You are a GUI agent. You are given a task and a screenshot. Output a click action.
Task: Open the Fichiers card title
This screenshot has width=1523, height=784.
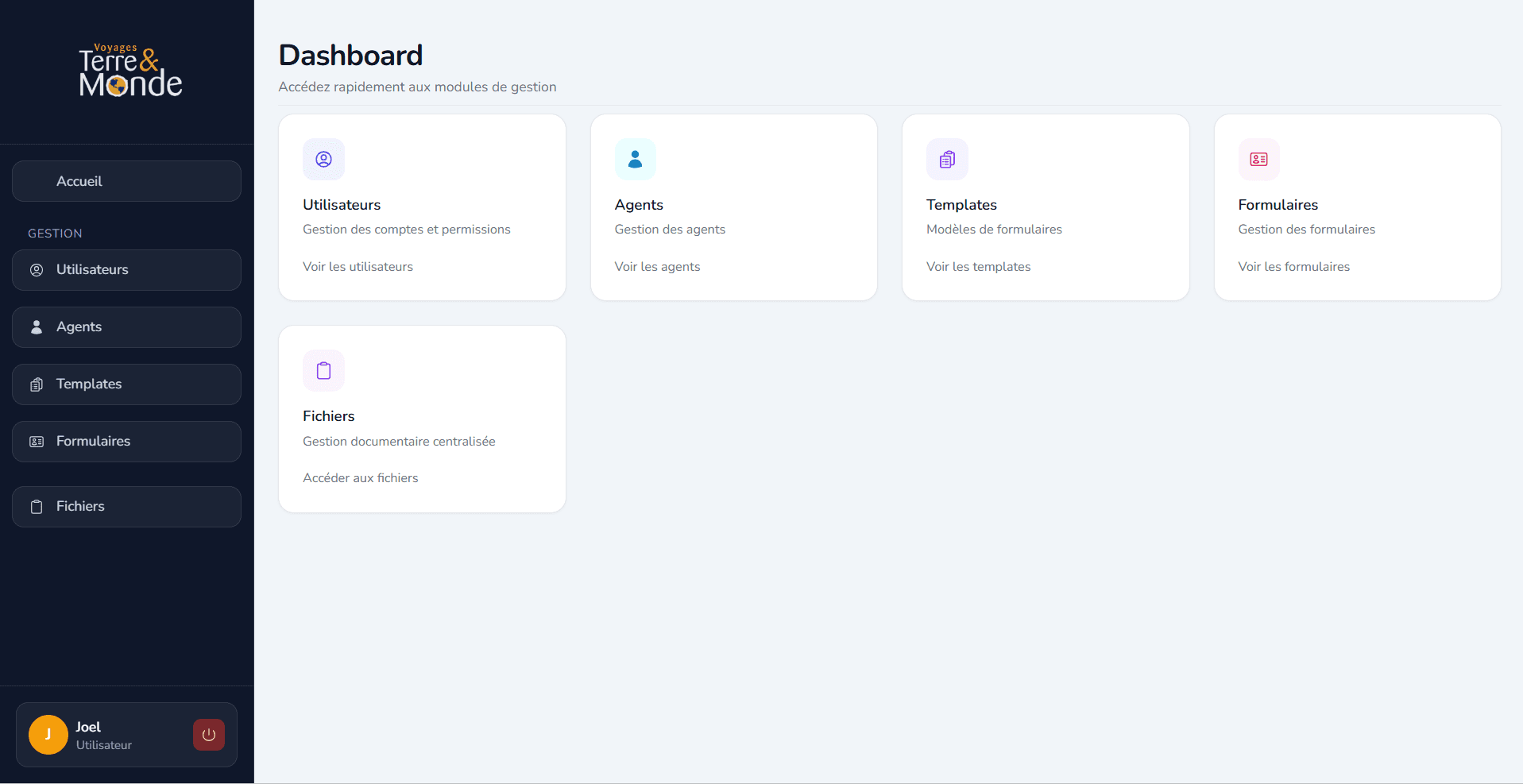point(329,416)
